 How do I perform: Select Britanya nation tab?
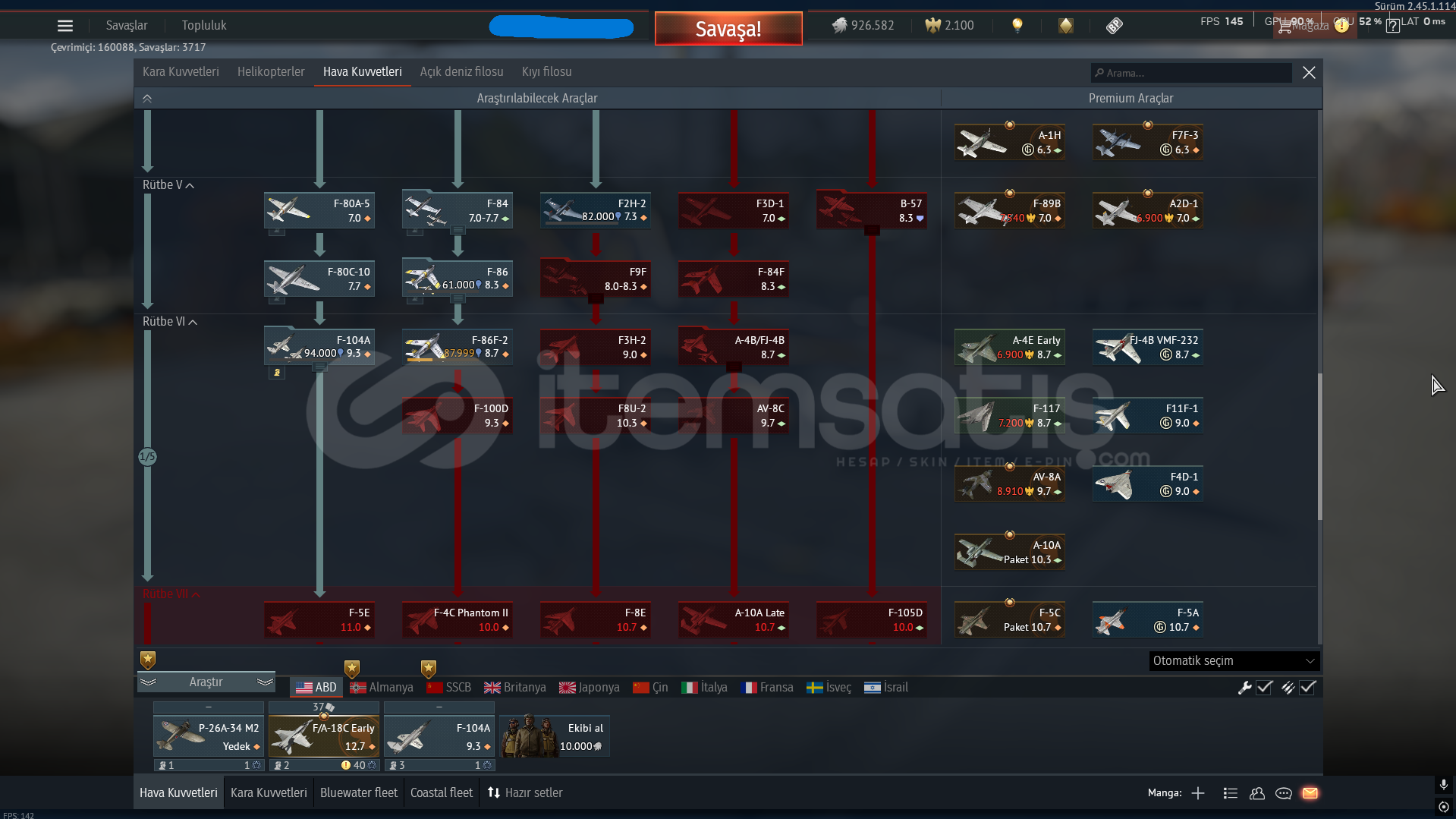[515, 688]
